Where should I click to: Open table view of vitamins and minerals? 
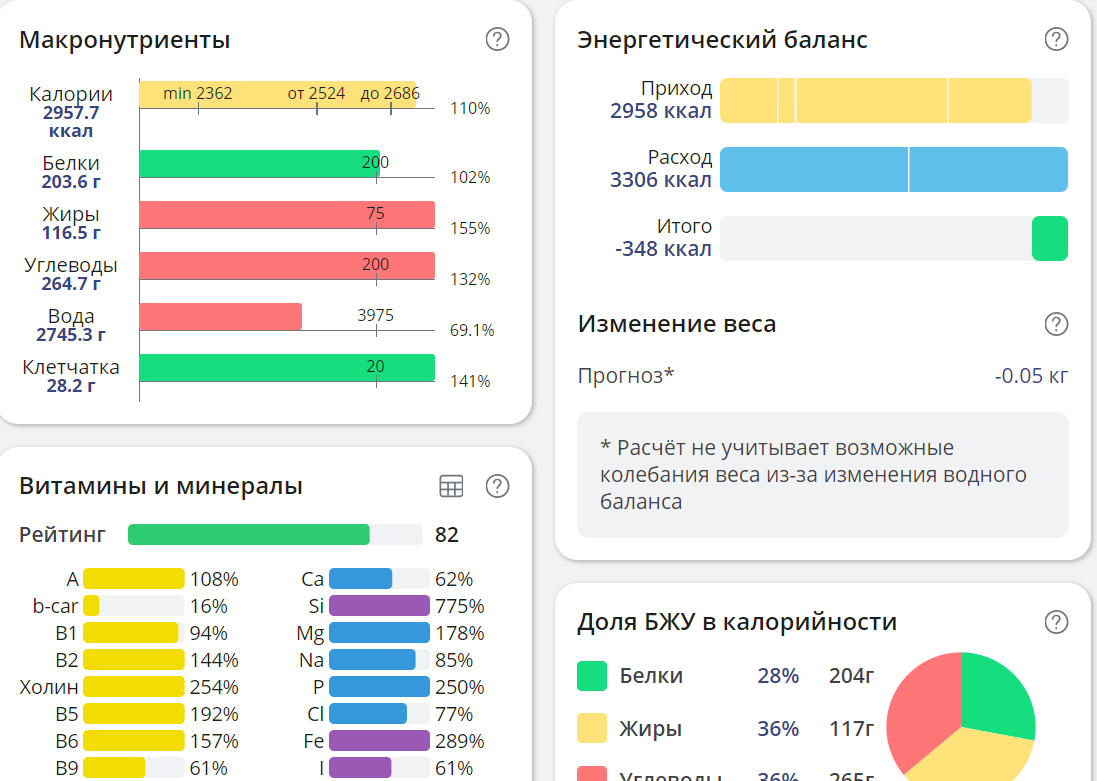(x=453, y=485)
